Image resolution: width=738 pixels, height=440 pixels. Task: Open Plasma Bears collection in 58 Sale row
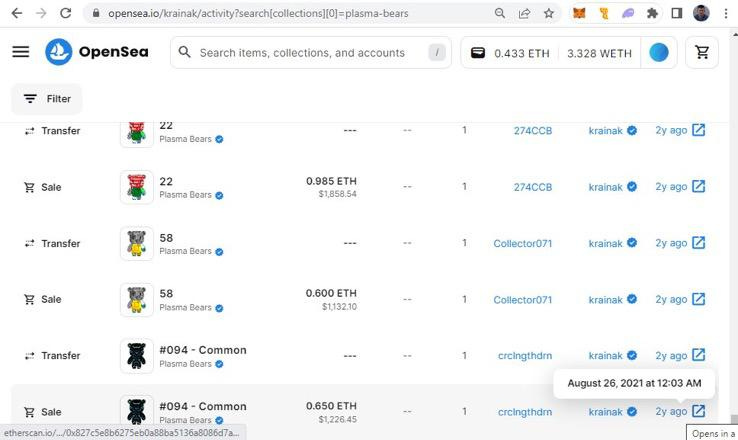coord(185,307)
